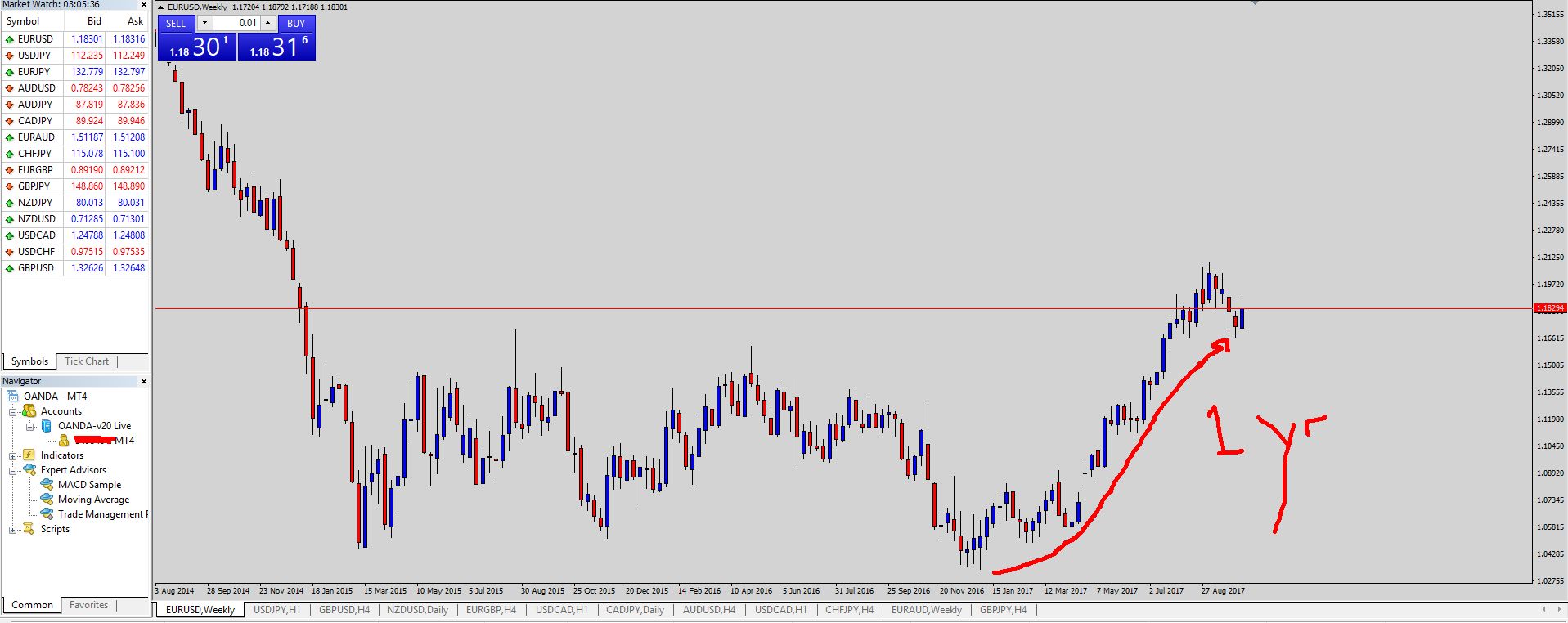Click the BUY one-click trading button

point(296,24)
